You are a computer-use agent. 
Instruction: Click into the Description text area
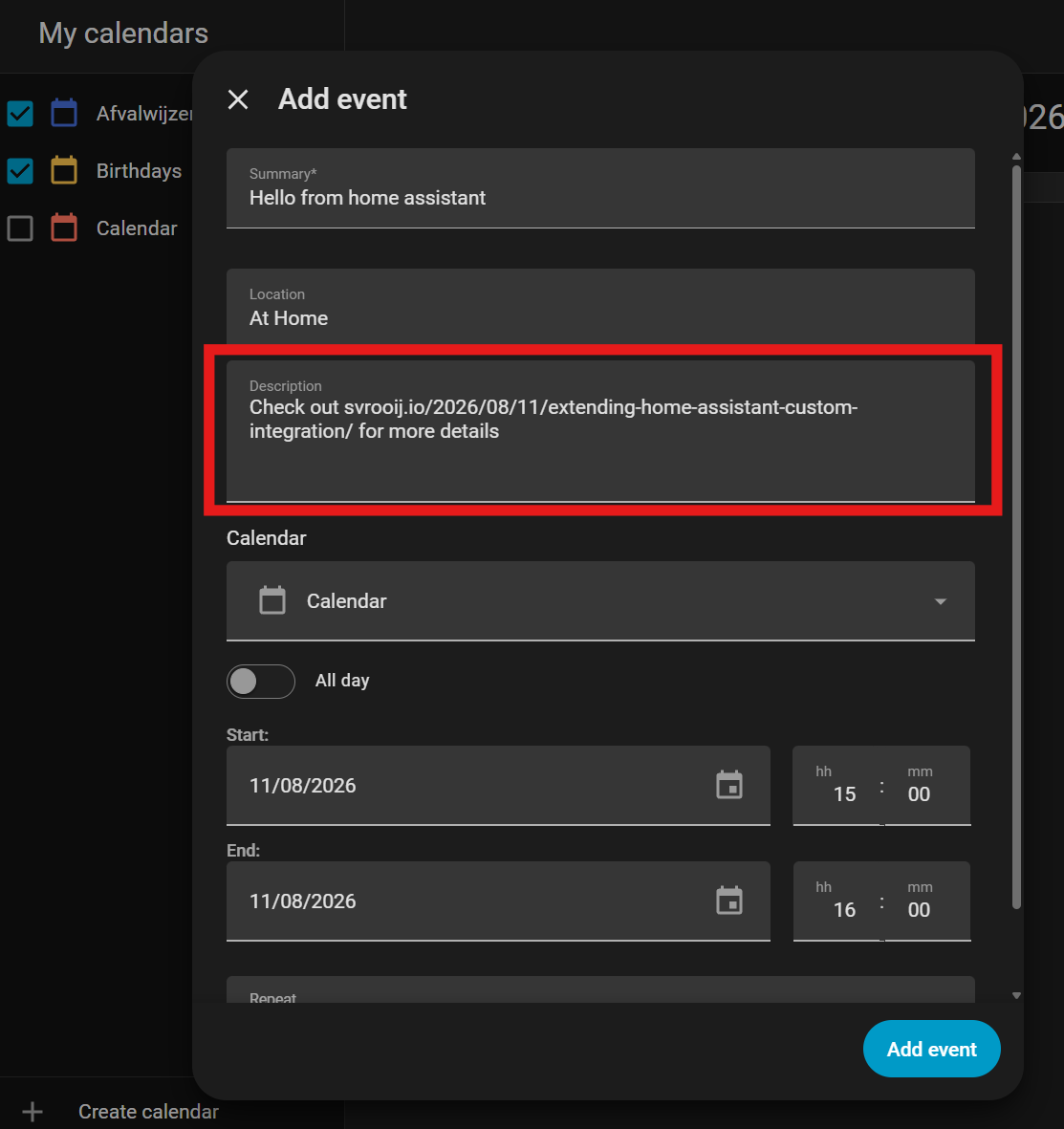pos(600,430)
